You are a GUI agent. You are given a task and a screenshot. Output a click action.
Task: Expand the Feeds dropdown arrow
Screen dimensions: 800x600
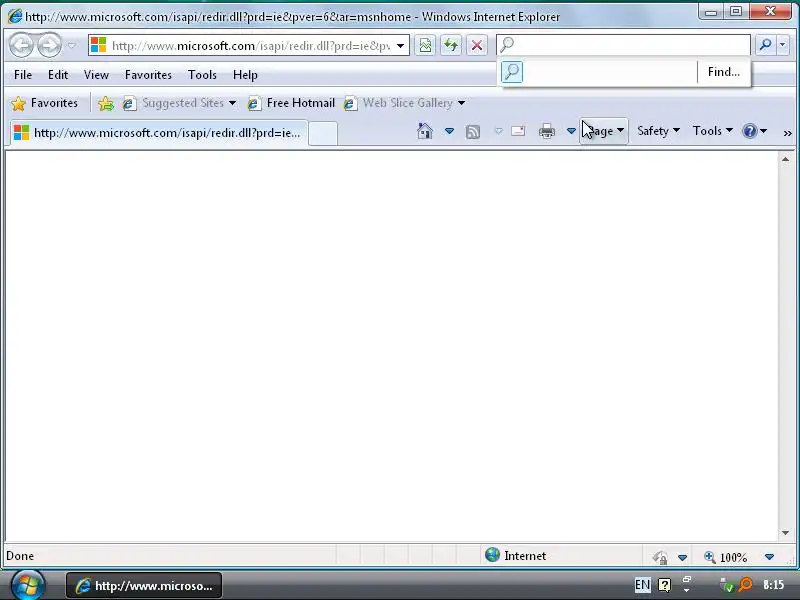pyautogui.click(x=498, y=132)
